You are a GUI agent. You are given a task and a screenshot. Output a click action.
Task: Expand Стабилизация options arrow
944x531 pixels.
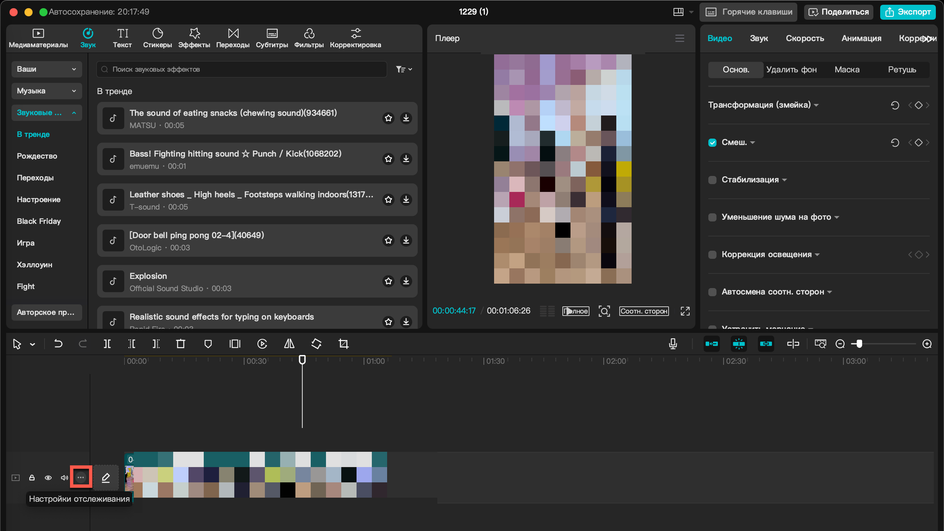click(784, 180)
